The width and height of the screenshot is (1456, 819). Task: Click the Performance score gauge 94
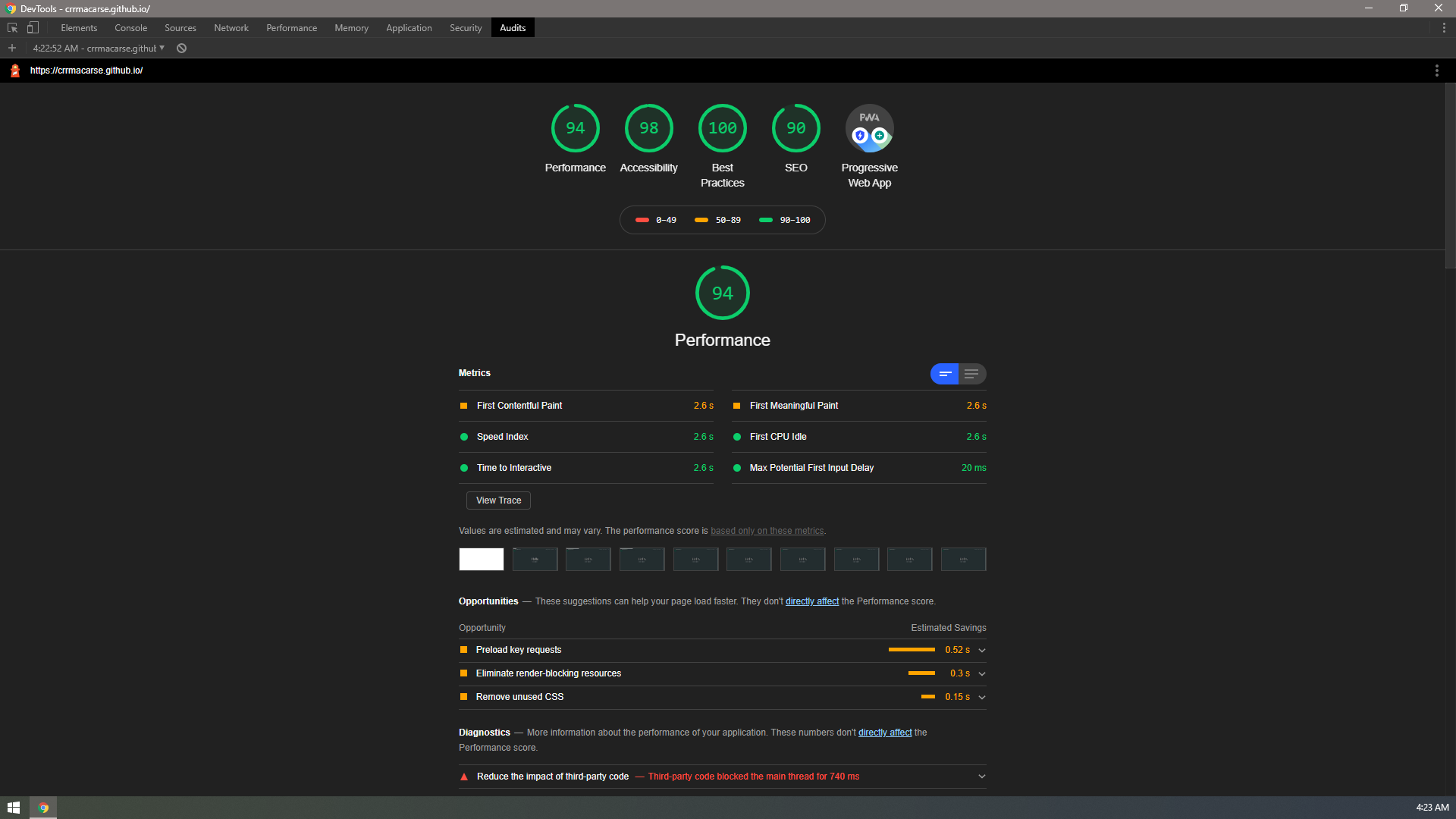point(575,128)
